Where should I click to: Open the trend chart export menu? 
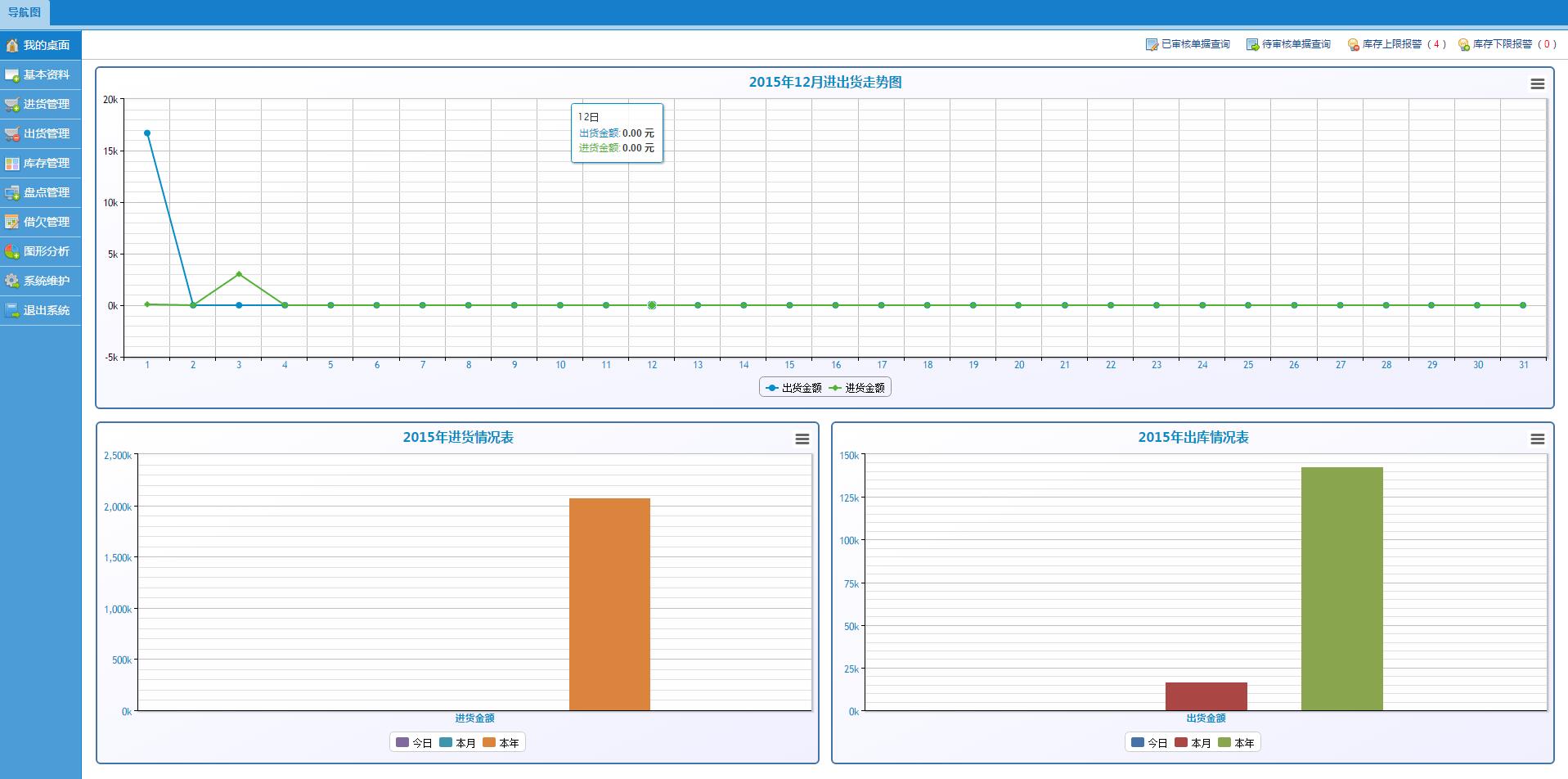pyautogui.click(x=1537, y=84)
